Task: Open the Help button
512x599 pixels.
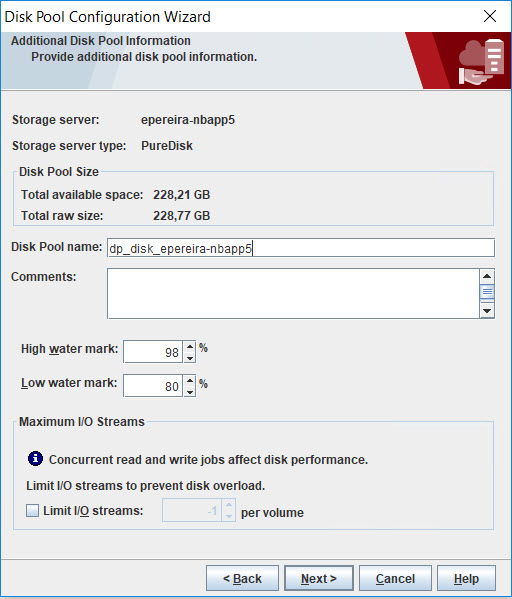Action: click(466, 578)
